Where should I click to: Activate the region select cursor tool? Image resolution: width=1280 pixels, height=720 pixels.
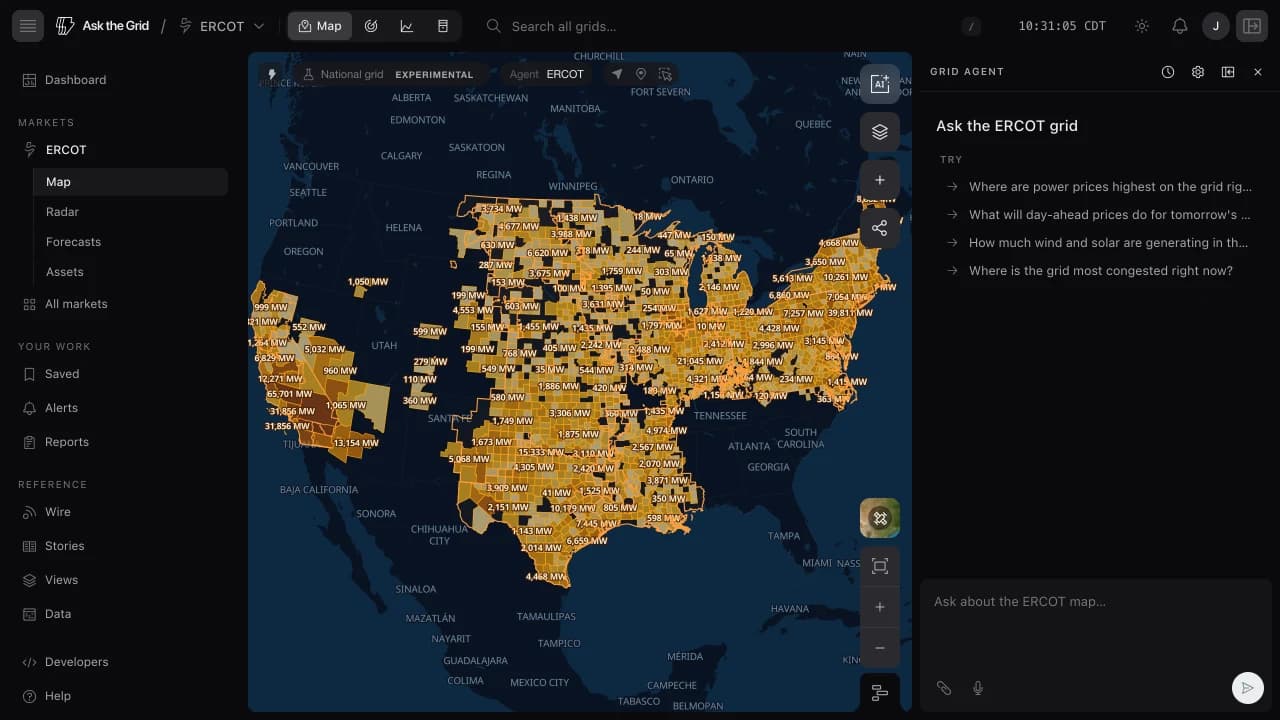665,74
